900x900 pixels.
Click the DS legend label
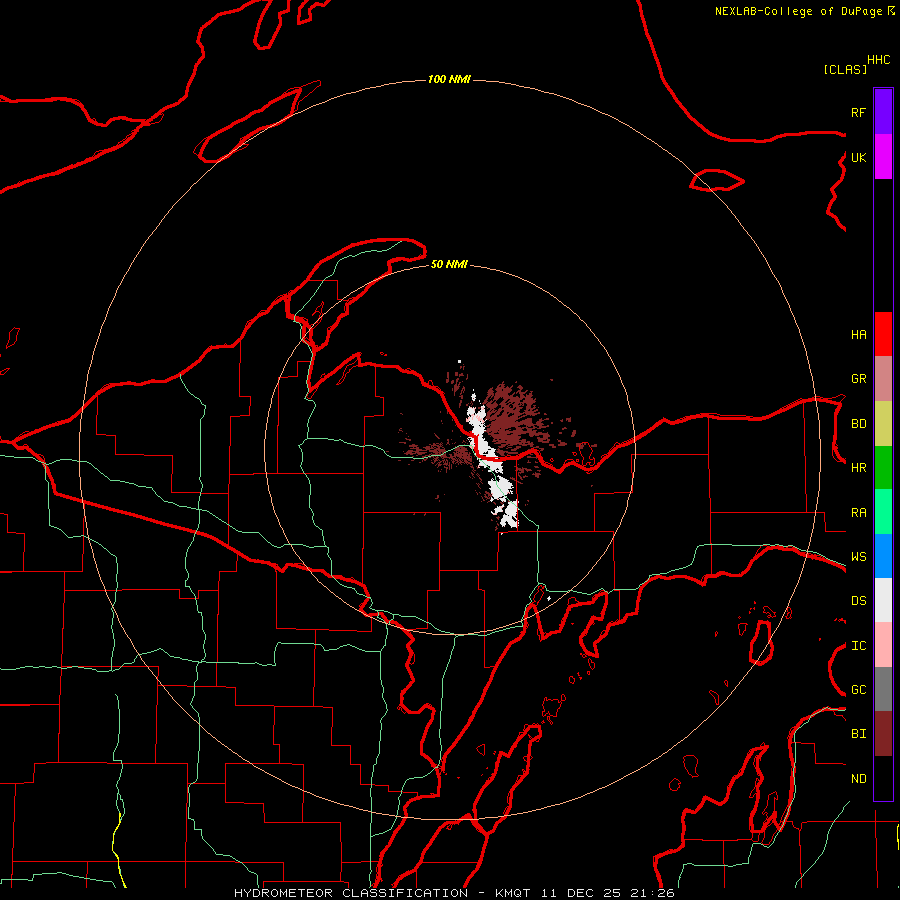click(858, 600)
